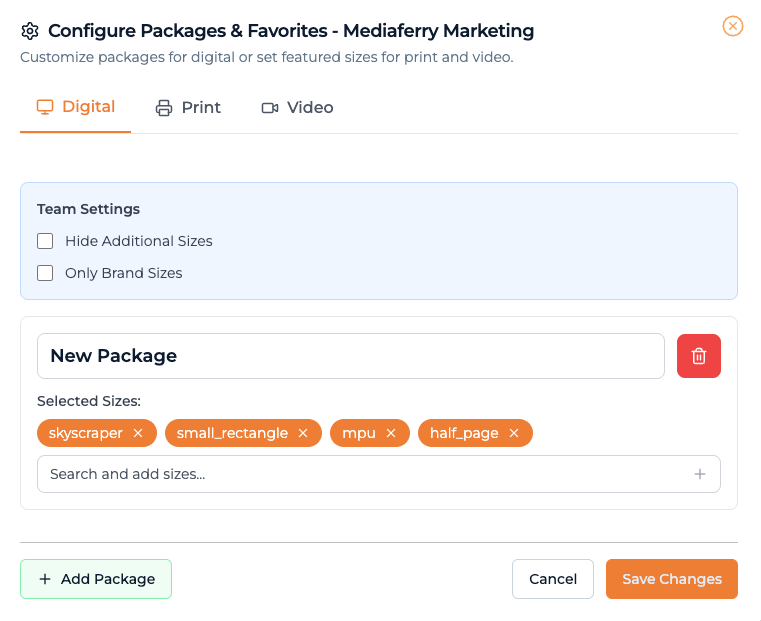761x621 pixels.
Task: Click the plus icon in size search
Action: tap(700, 474)
